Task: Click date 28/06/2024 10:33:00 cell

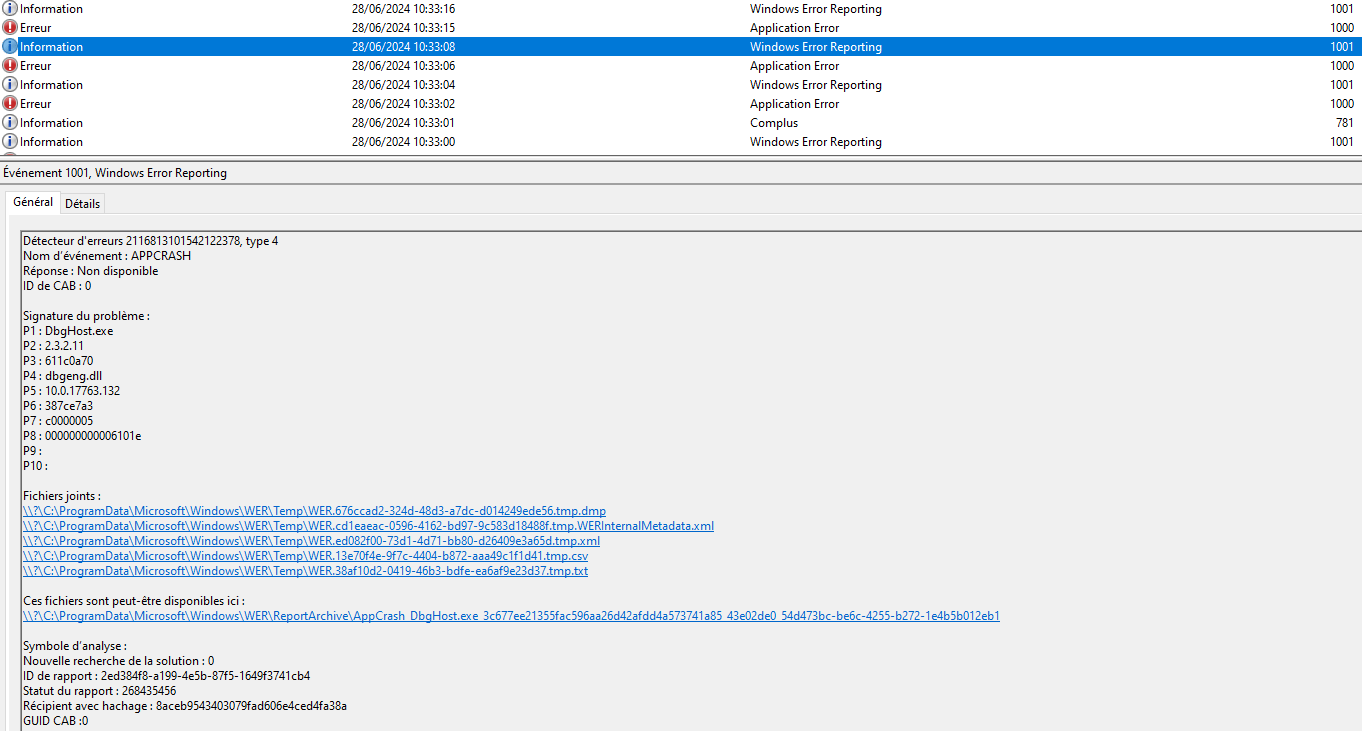Action: tap(403, 142)
